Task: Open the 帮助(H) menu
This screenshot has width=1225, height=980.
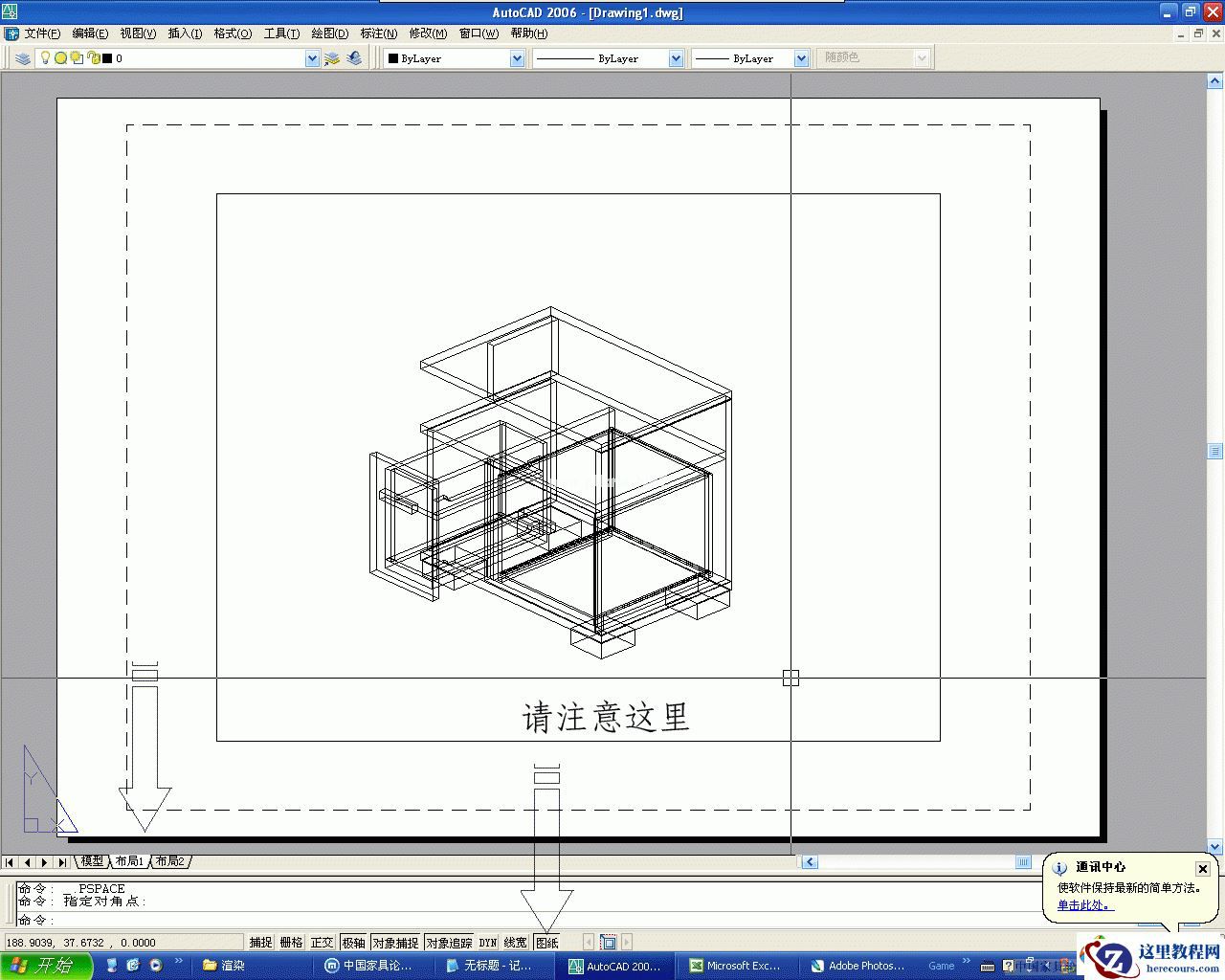Action: [x=529, y=33]
